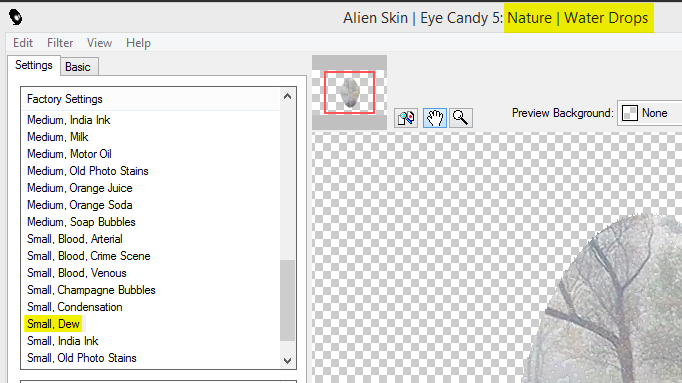
Task: Select the Zoom magnifier tool
Action: [x=461, y=117]
